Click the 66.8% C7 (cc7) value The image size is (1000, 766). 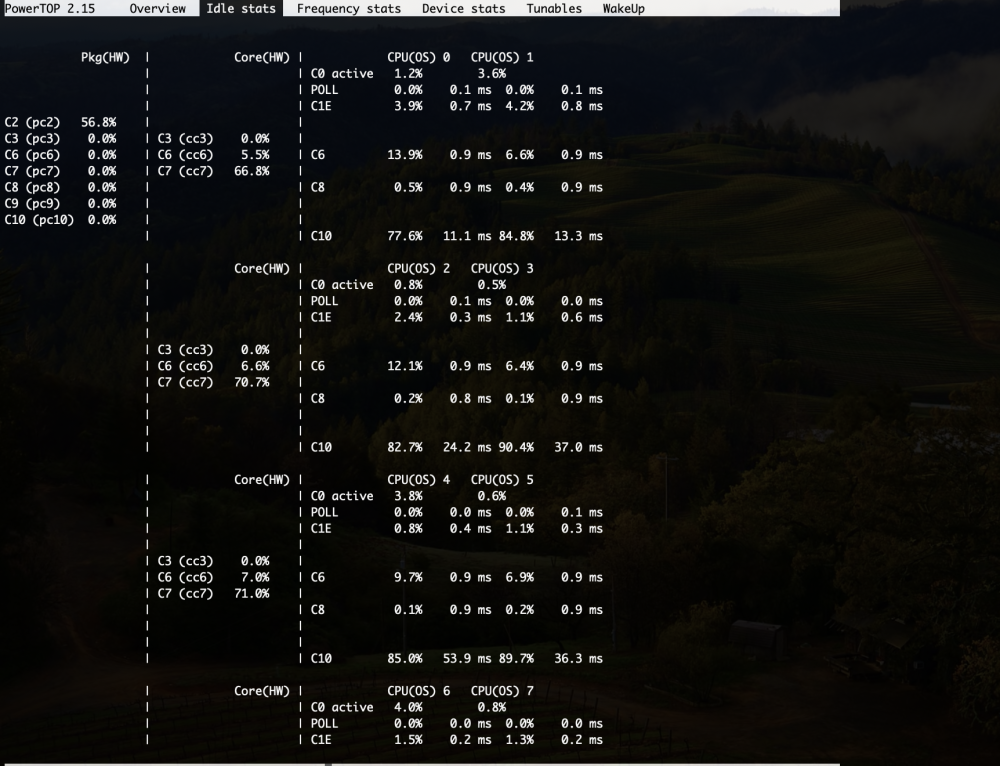click(x=252, y=171)
